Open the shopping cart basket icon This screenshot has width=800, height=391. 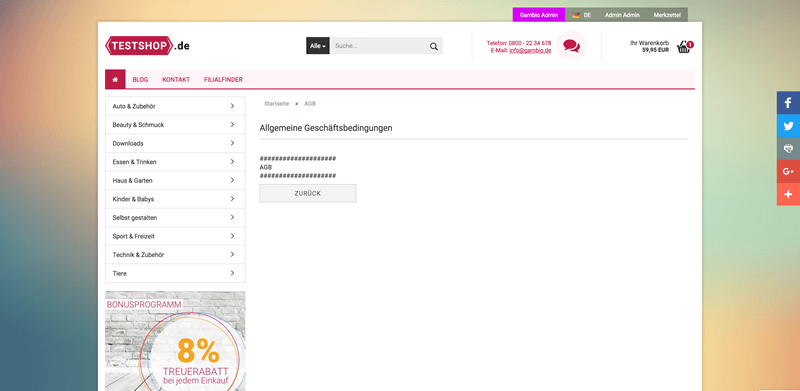coord(684,47)
